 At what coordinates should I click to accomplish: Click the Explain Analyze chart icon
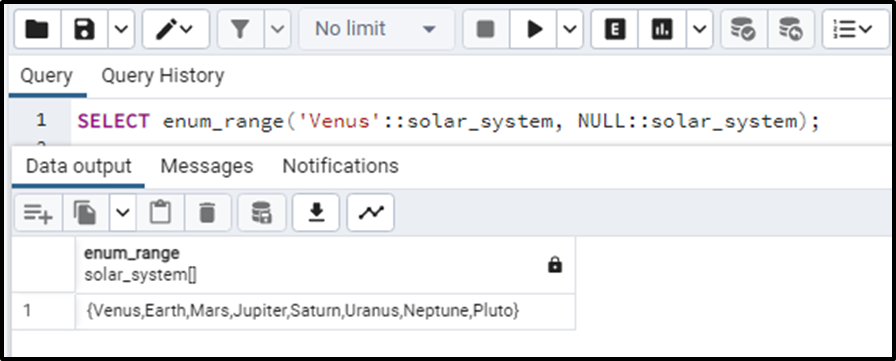click(x=662, y=29)
